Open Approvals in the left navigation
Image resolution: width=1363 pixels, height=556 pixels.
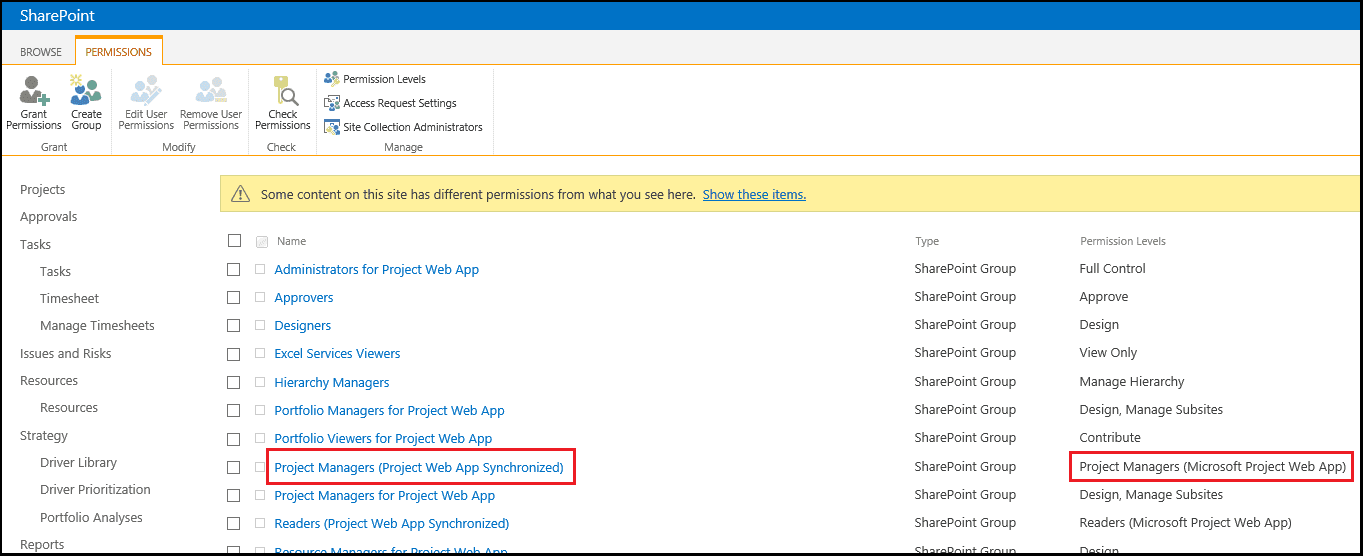point(48,216)
